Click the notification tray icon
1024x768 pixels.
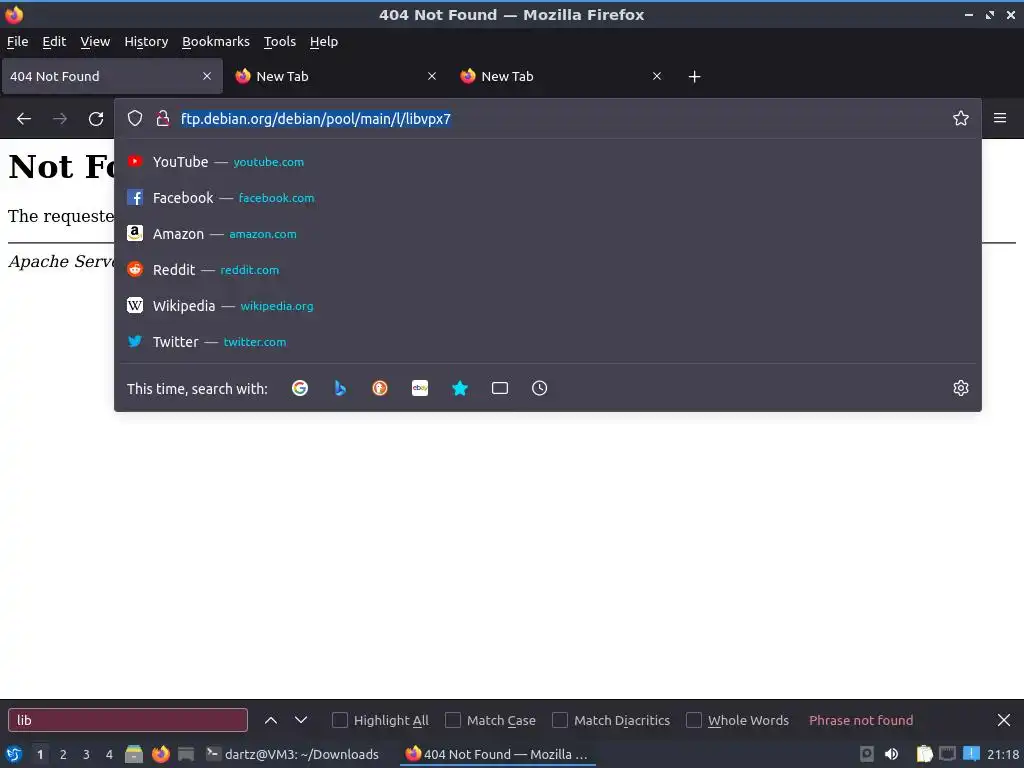pos(971,754)
